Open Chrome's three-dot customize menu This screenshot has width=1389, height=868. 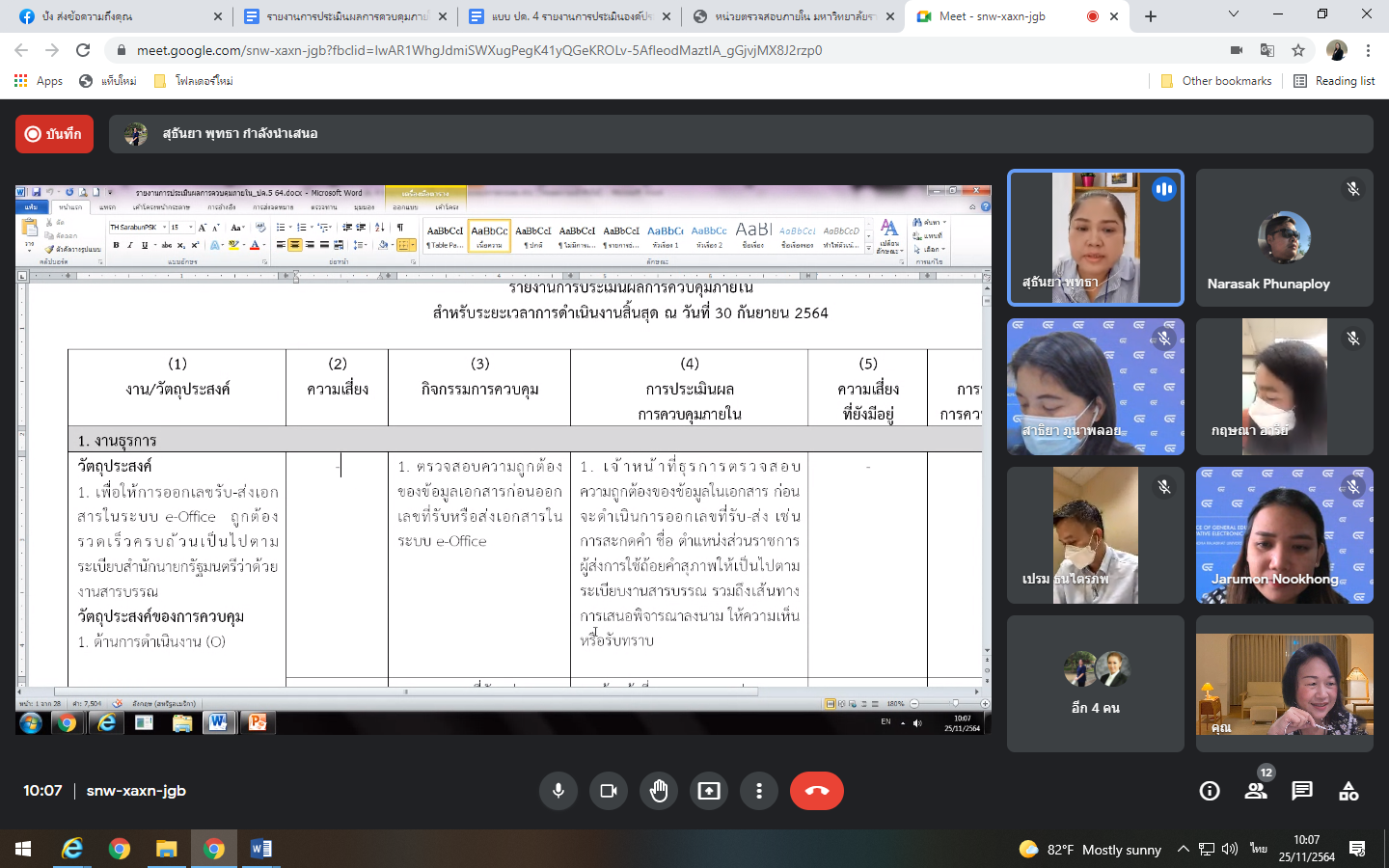pyautogui.click(x=1368, y=50)
